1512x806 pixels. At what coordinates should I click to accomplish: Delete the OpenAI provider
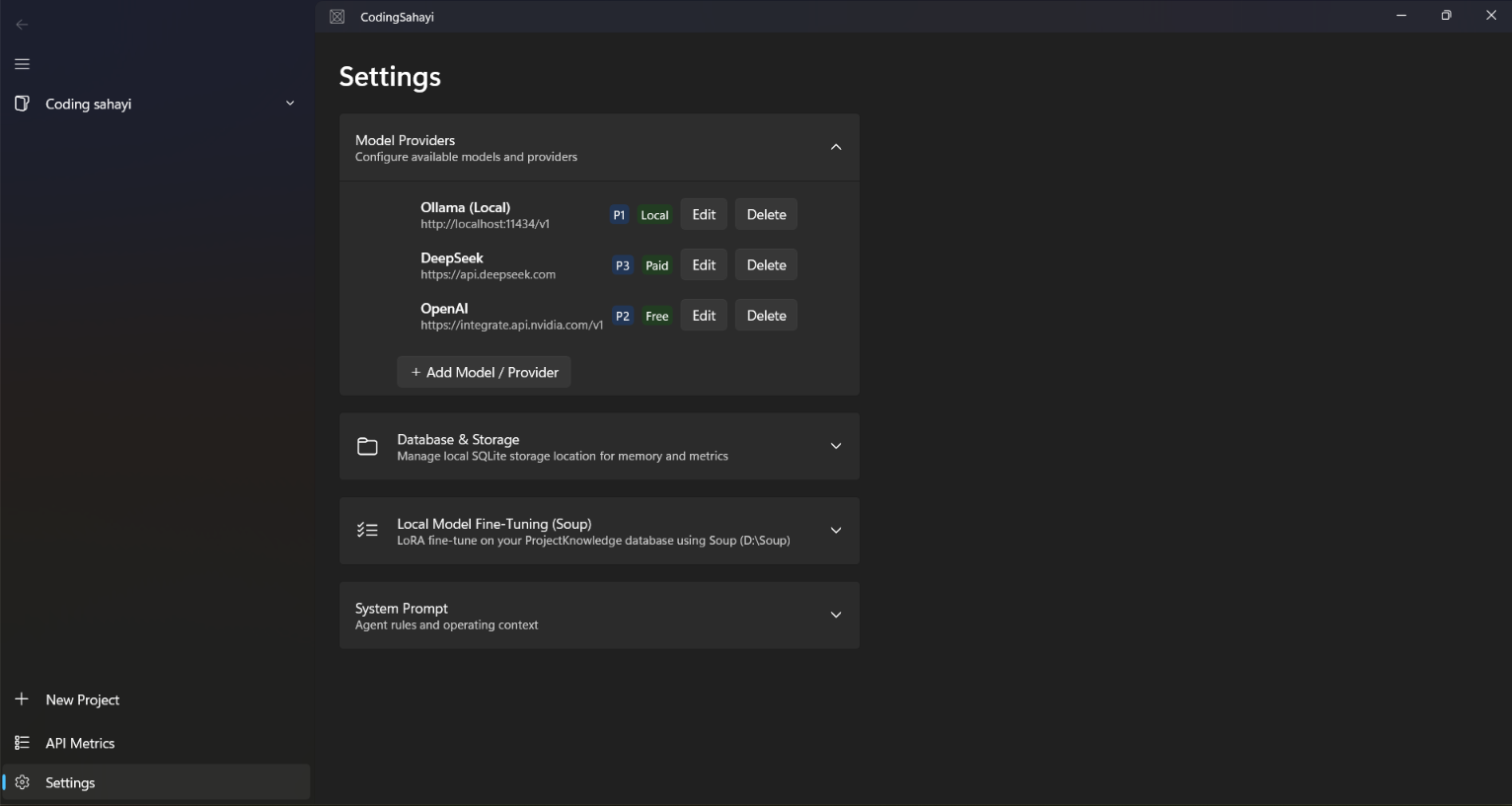pos(766,316)
